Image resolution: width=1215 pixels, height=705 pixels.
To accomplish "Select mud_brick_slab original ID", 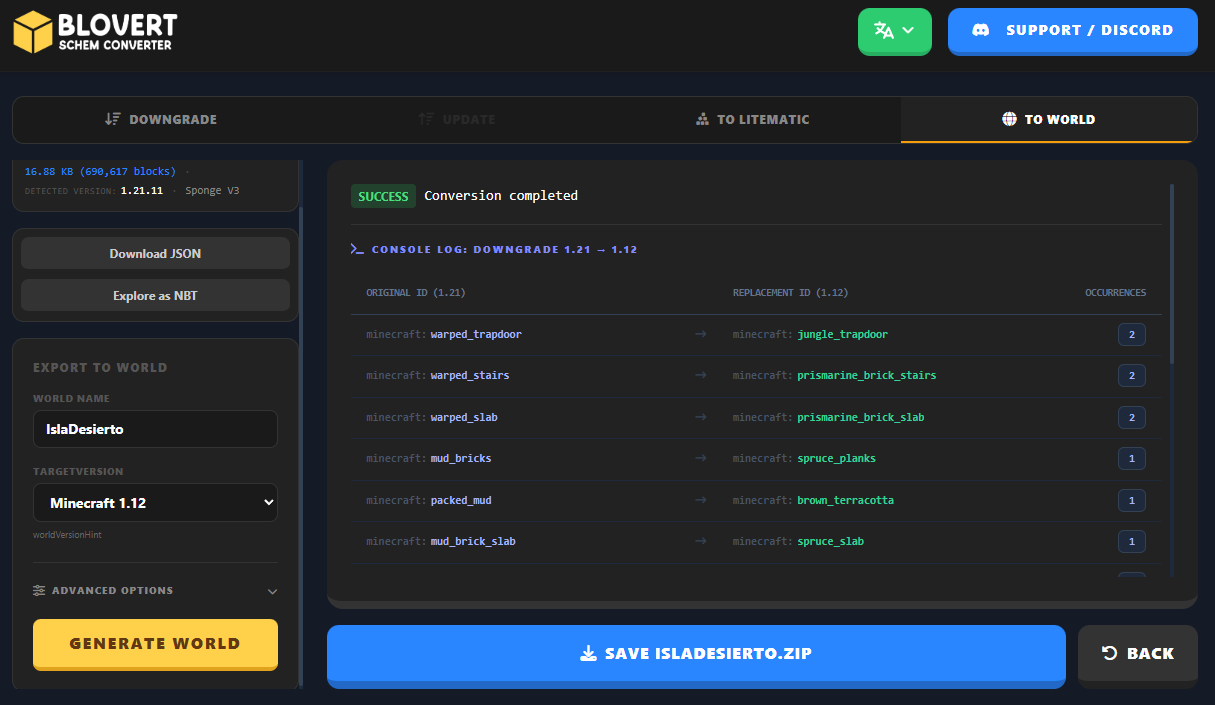I will coord(473,541).
